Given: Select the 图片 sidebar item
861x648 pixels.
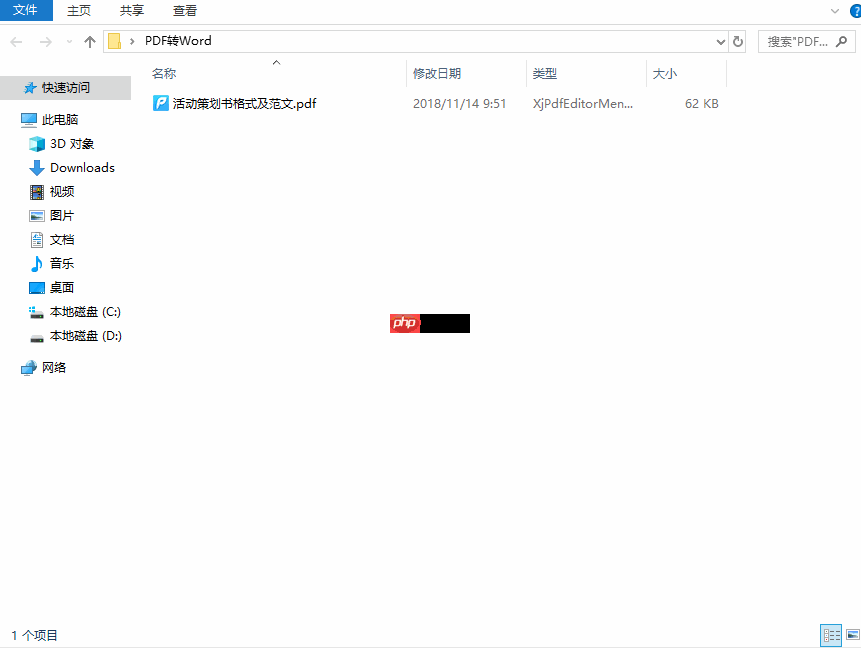Looking at the screenshot, I should pos(60,215).
